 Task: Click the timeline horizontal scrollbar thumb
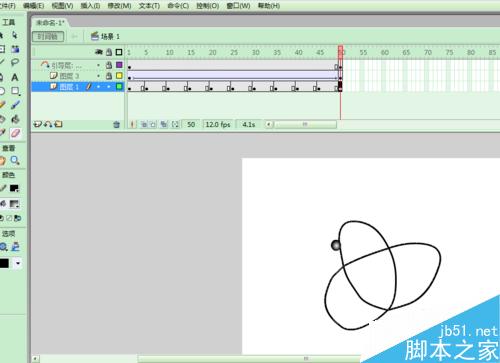pyautogui.click(x=305, y=125)
